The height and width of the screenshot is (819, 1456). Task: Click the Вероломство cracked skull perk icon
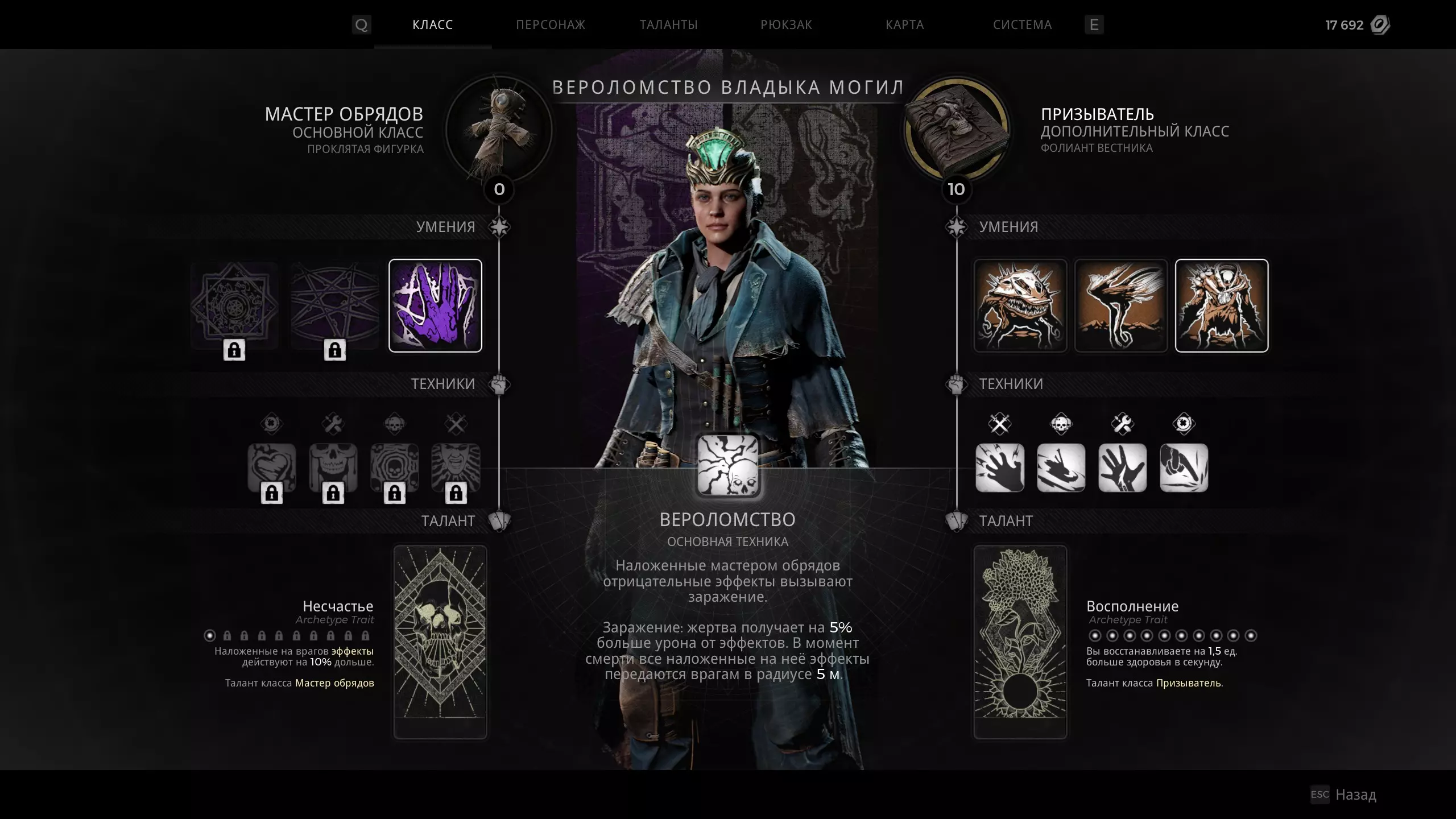pyautogui.click(x=728, y=466)
